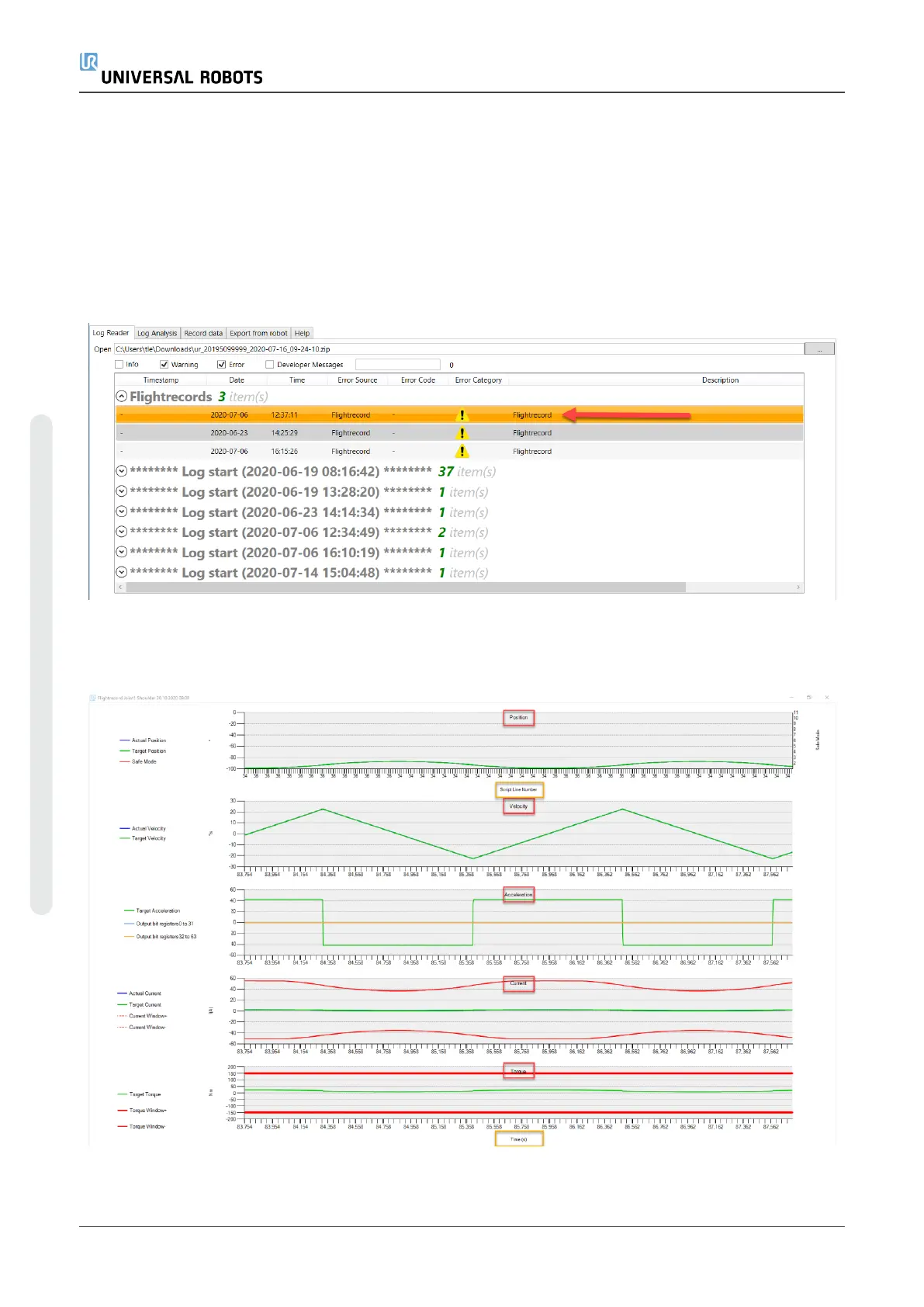The width and height of the screenshot is (924, 1307).
Task: Expand Log start 2020-06-19 08:16:42 group
Action: (x=121, y=471)
